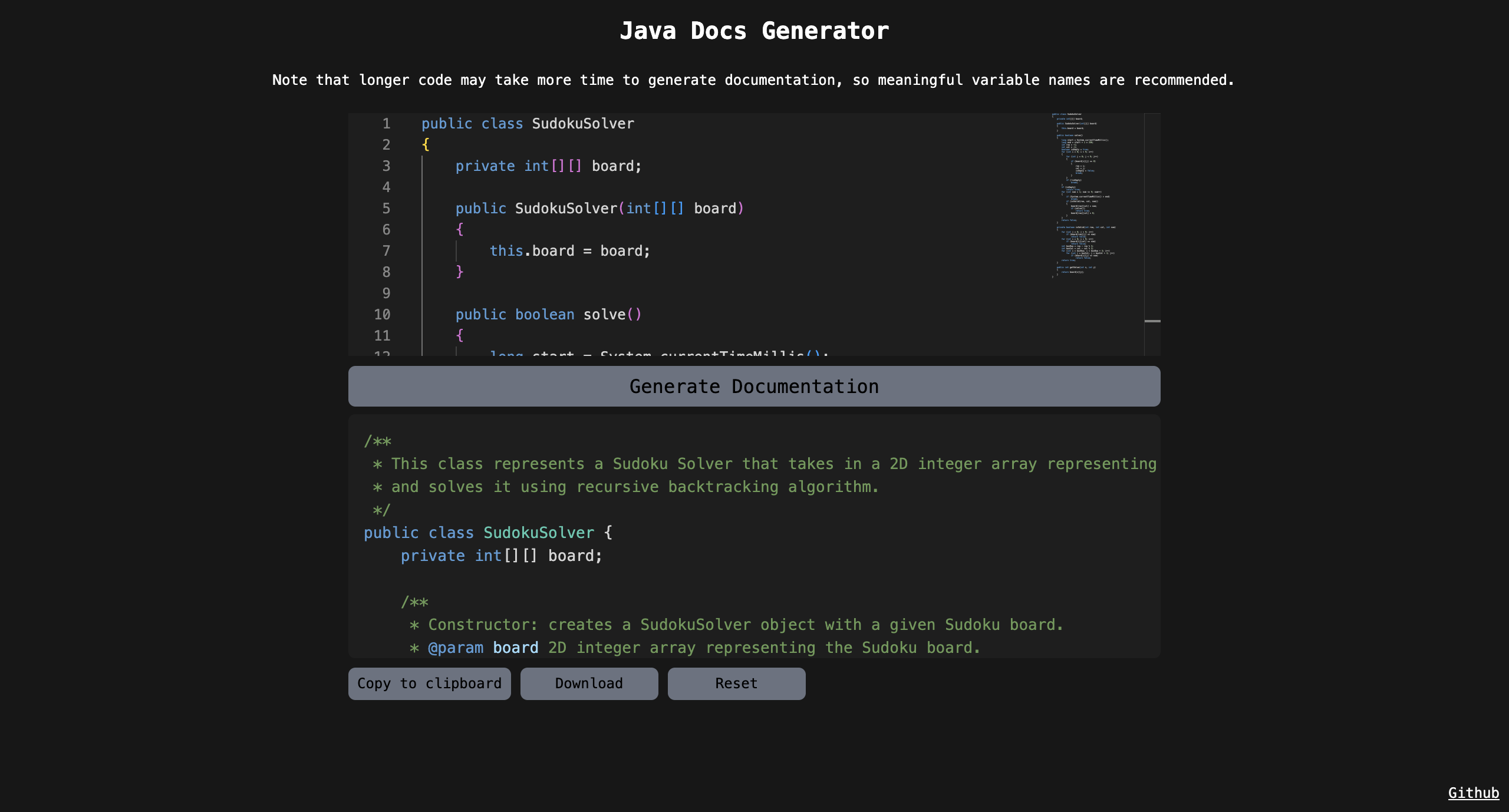The width and height of the screenshot is (1509, 812).
Task: Click the Java Docs Generator heading
Action: (754, 31)
